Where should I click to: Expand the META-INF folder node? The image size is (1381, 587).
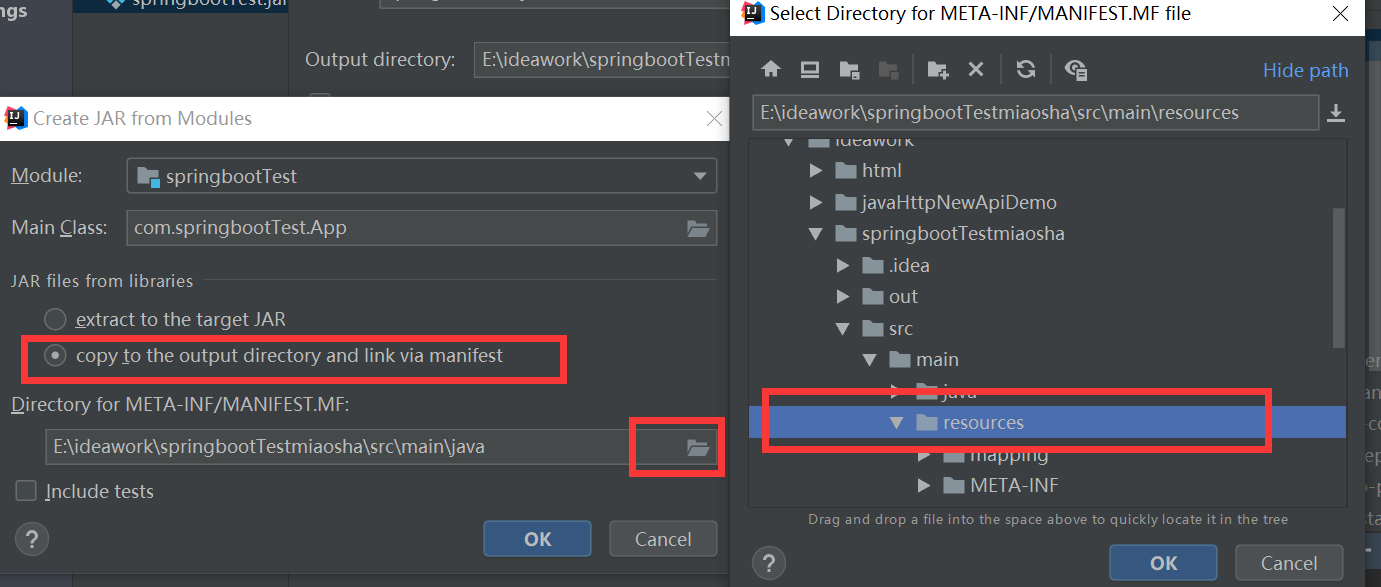(x=921, y=485)
